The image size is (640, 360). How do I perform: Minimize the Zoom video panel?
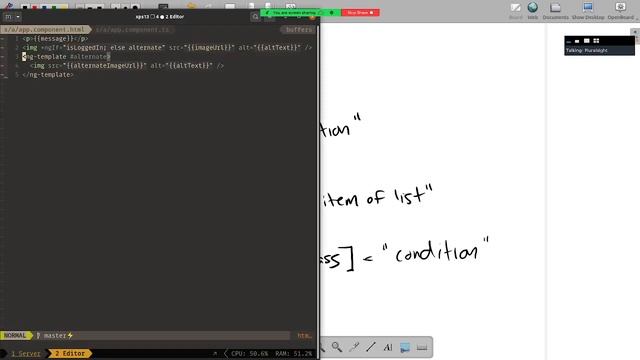click(x=569, y=41)
